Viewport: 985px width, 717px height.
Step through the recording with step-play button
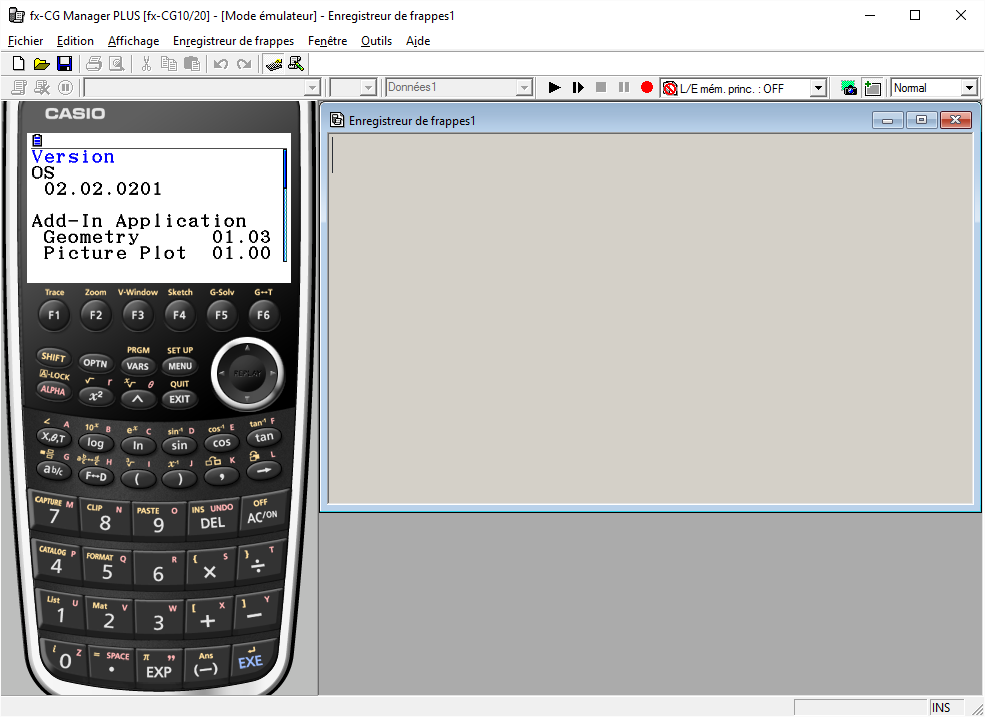[x=578, y=87]
